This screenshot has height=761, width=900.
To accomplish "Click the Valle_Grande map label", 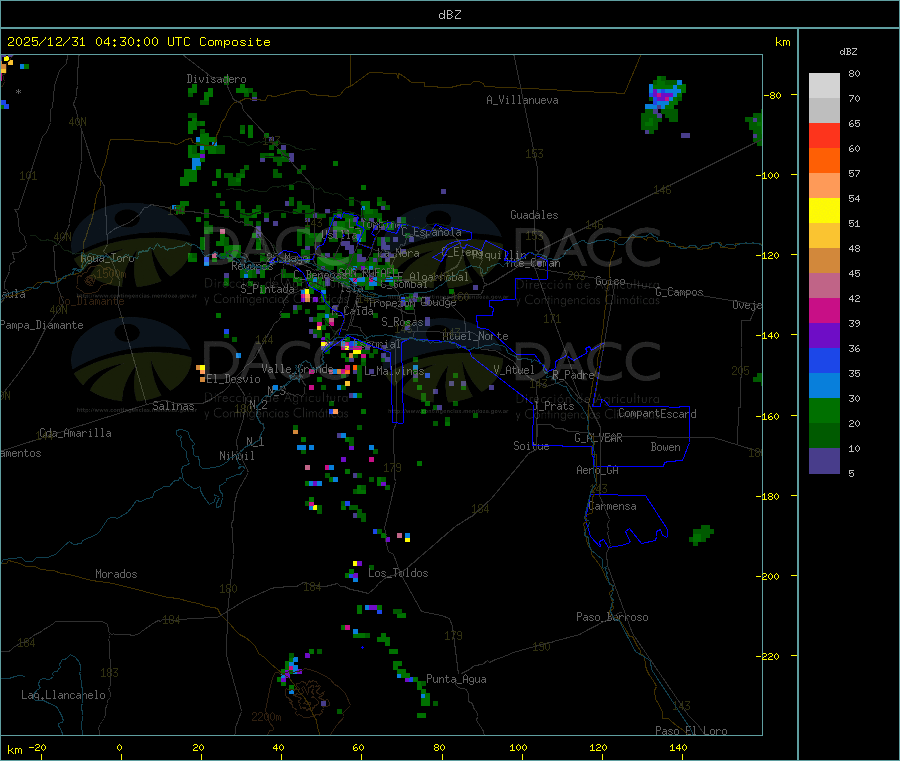I will tap(298, 369).
